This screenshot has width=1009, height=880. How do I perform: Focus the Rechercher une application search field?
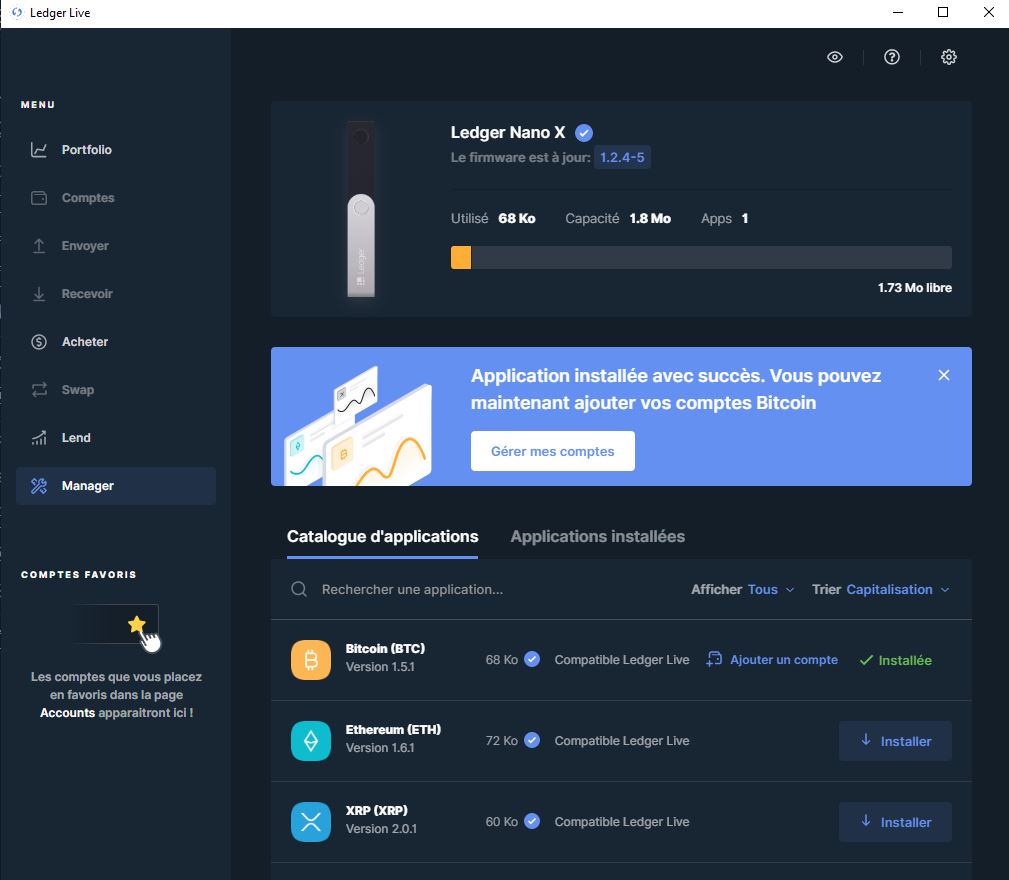[412, 590]
